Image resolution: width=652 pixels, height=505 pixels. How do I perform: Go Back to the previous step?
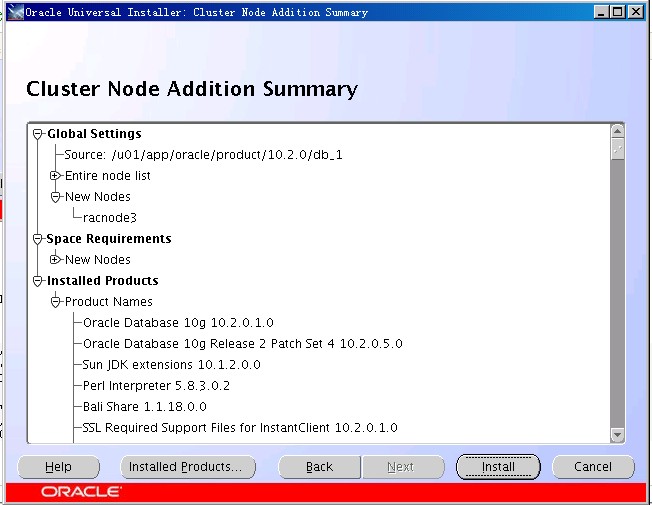(x=319, y=467)
